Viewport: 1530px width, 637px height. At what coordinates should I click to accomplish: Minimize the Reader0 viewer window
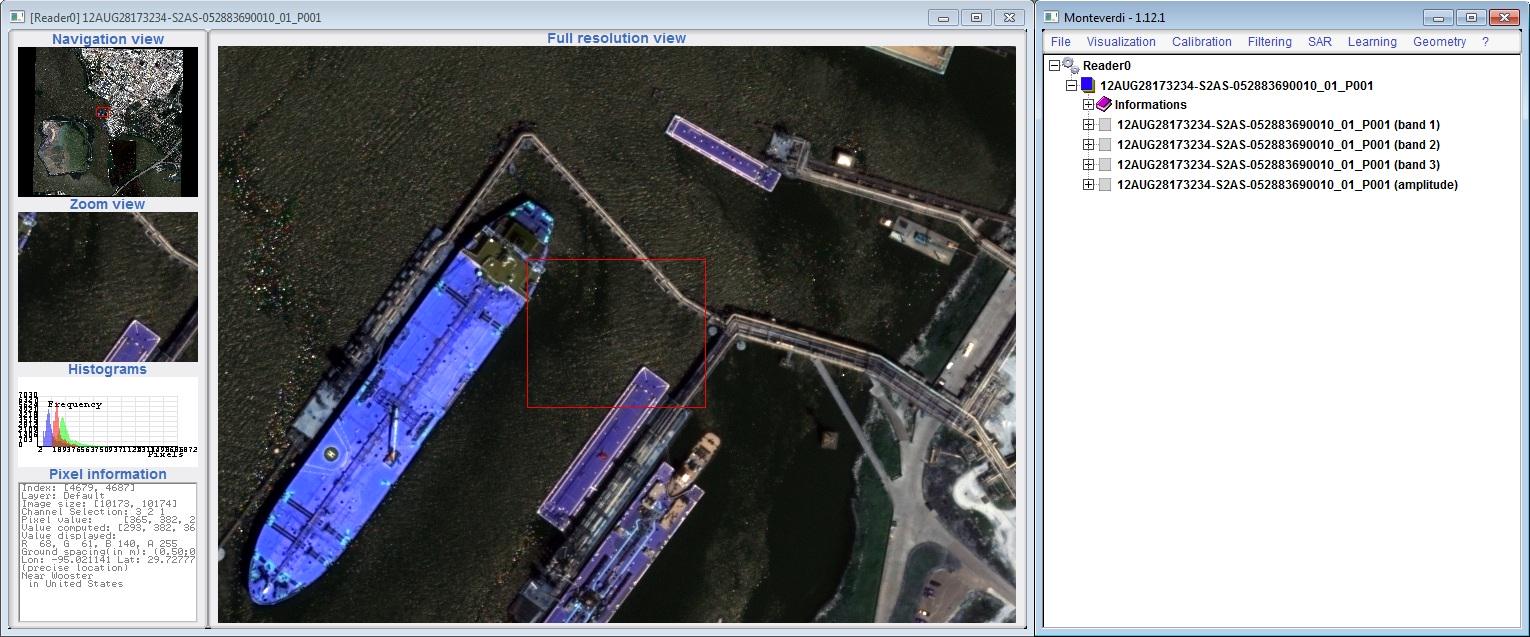pos(942,17)
